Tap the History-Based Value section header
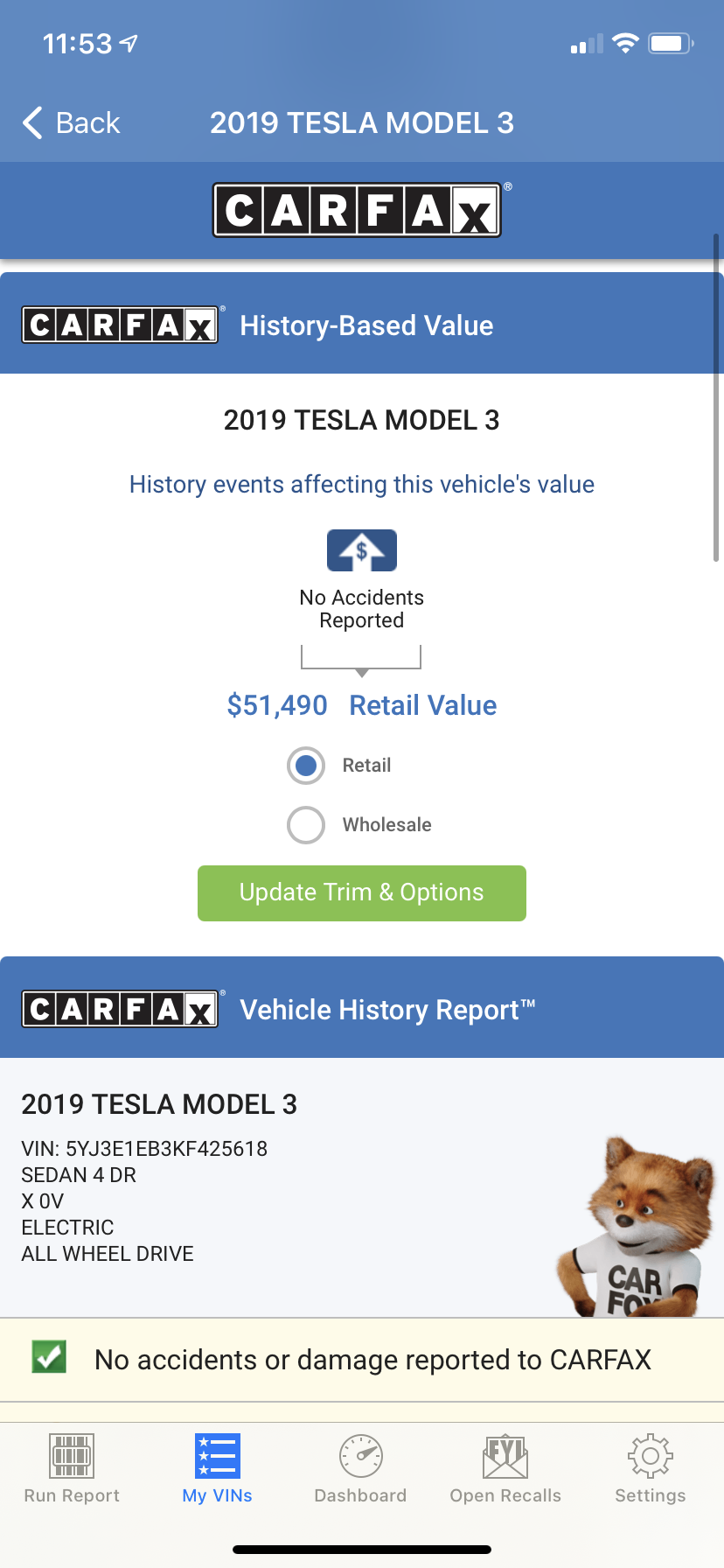This screenshot has width=724, height=1568. (367, 325)
